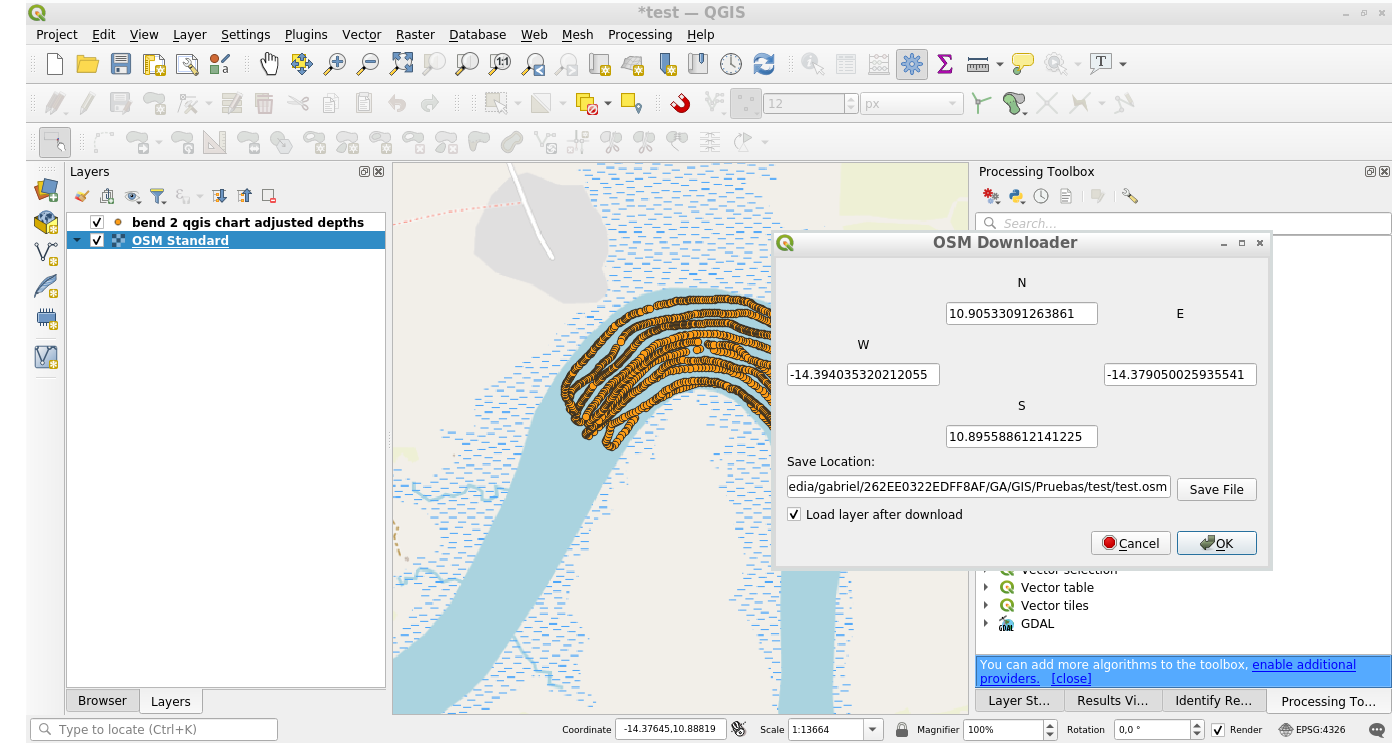
Task: Save project with the floppy disk icon
Action: pyautogui.click(x=121, y=64)
